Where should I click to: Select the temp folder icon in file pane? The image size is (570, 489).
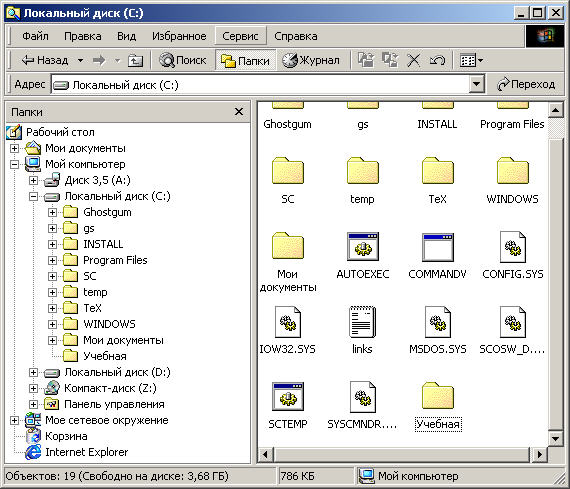362,171
